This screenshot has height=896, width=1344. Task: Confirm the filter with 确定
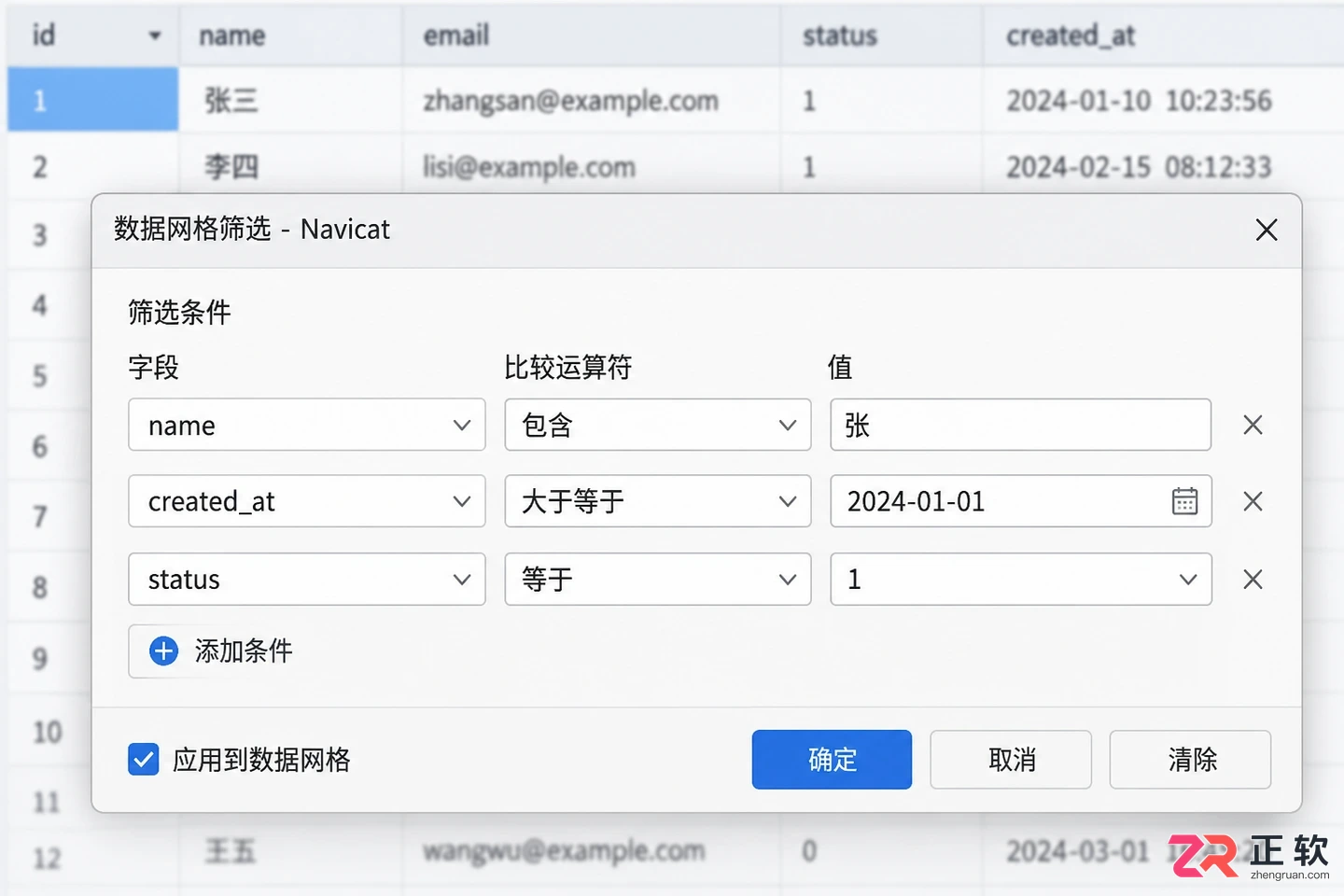click(x=832, y=760)
